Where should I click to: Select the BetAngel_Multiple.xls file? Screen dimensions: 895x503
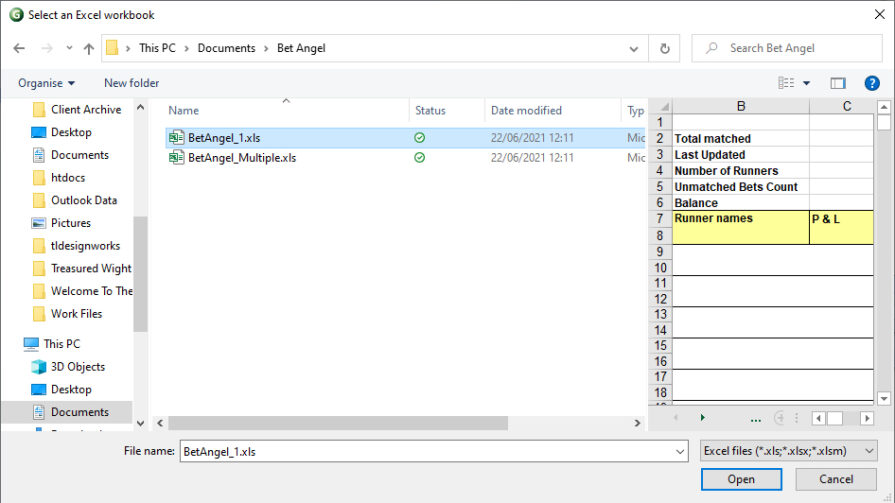point(242,158)
